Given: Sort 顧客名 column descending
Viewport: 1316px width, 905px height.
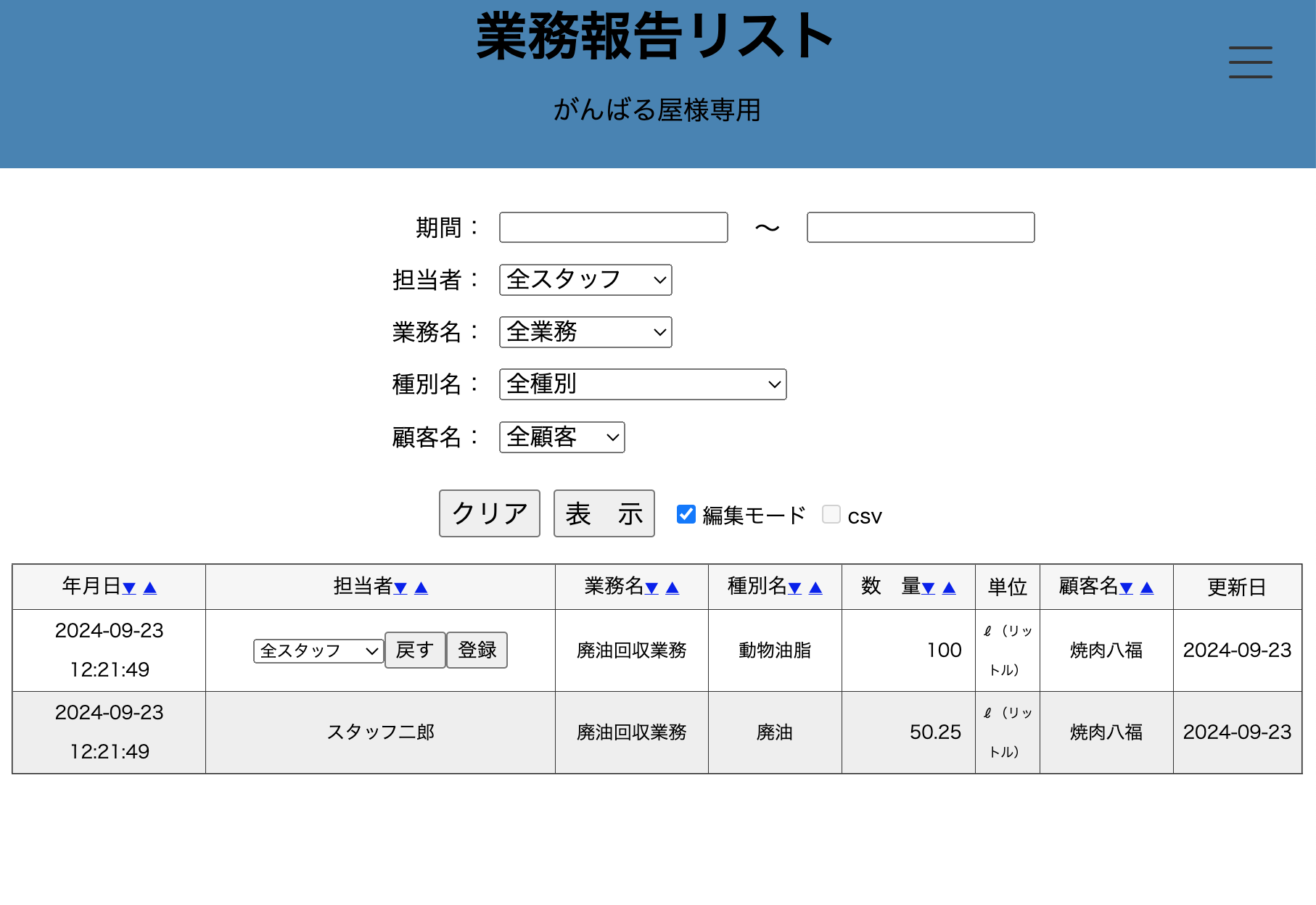Looking at the screenshot, I should (x=1126, y=588).
